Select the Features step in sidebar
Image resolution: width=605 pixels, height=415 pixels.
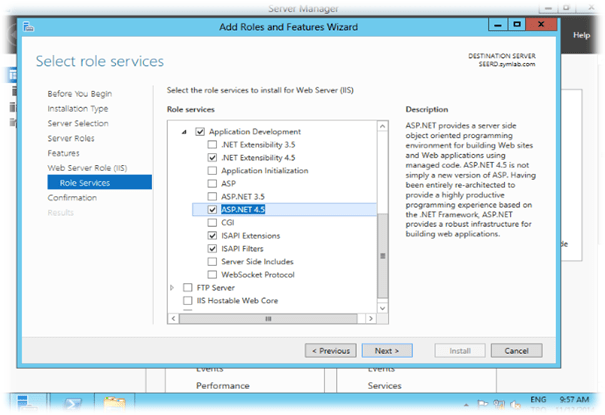63,153
